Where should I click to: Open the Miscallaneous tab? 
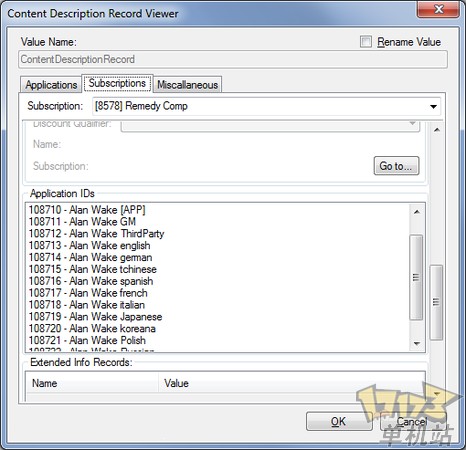187,85
